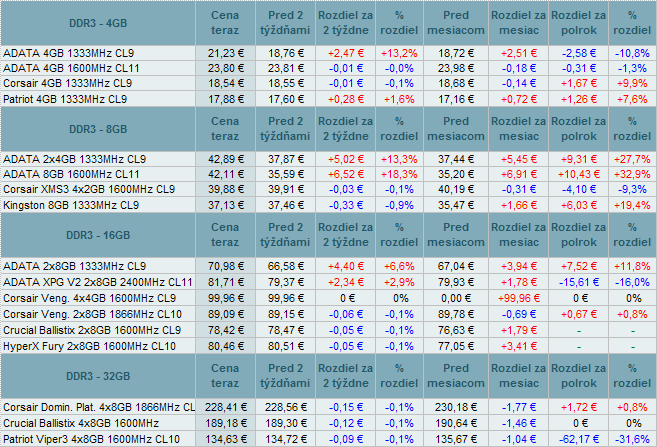Select the +3,41 € monthly difference
This screenshot has width=657, height=447.
[x=519, y=346]
